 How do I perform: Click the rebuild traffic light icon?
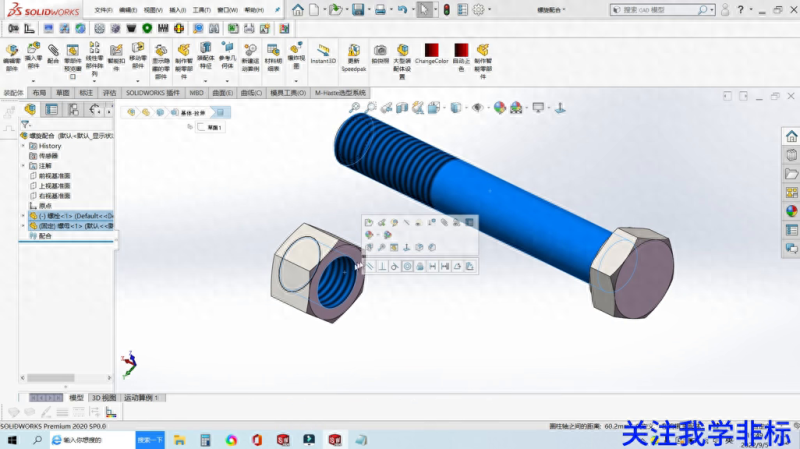(x=446, y=10)
